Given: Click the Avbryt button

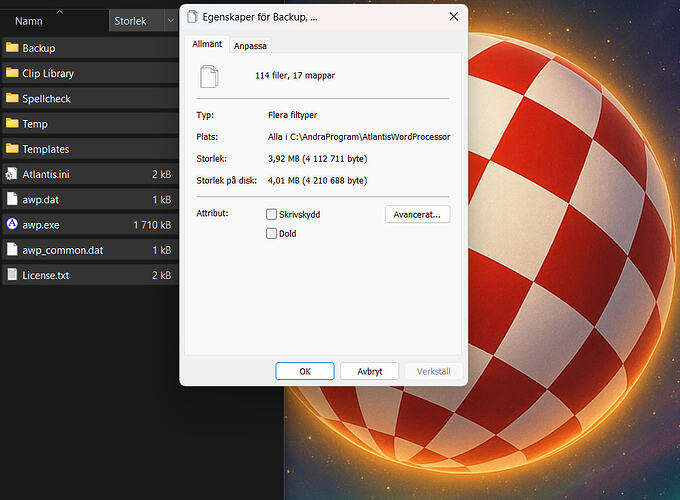Looking at the screenshot, I should (369, 371).
